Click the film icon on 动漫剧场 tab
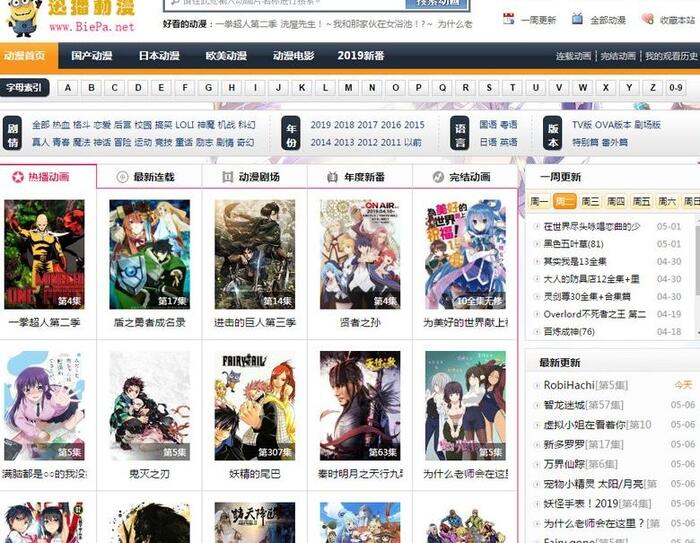 pos(227,177)
